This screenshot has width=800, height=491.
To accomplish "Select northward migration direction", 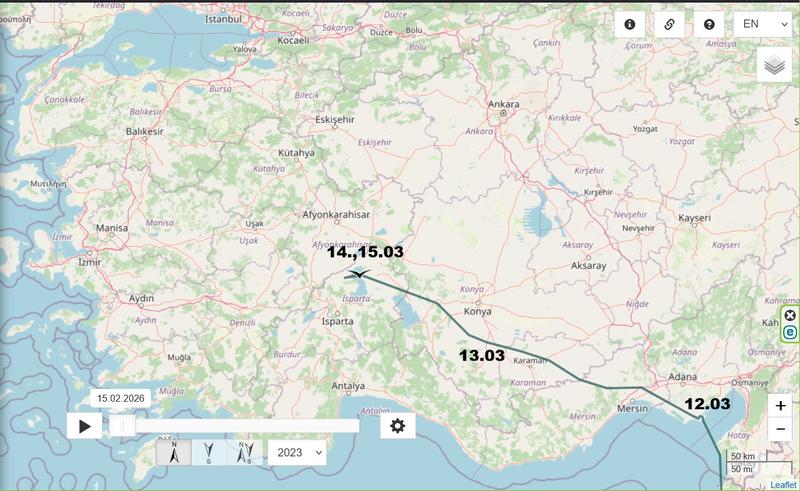I will point(174,452).
